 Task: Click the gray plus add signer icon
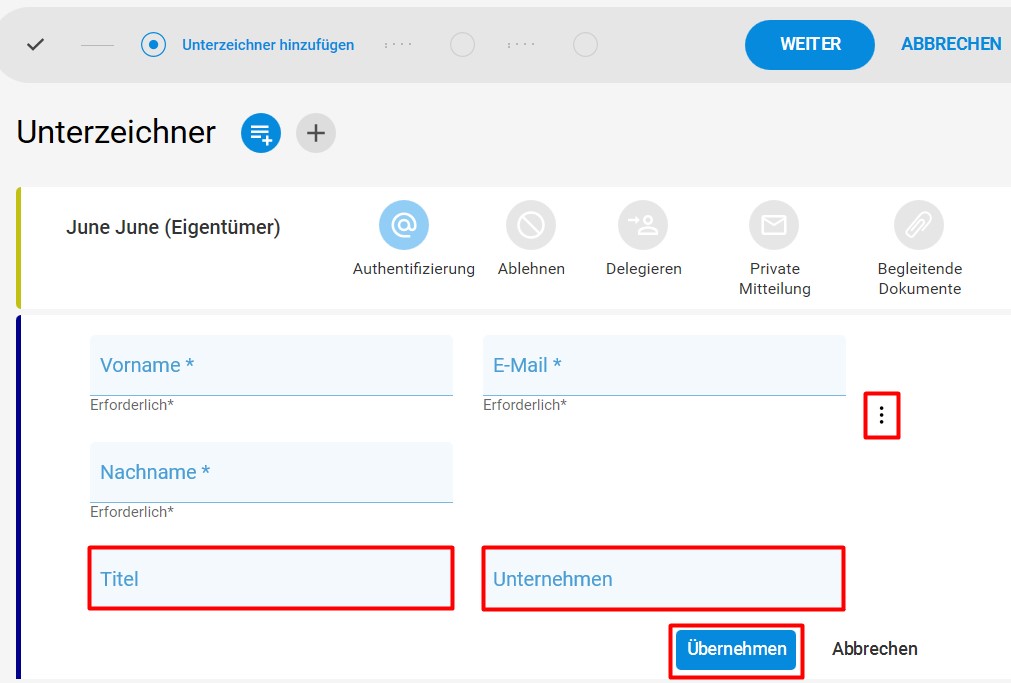pos(316,133)
